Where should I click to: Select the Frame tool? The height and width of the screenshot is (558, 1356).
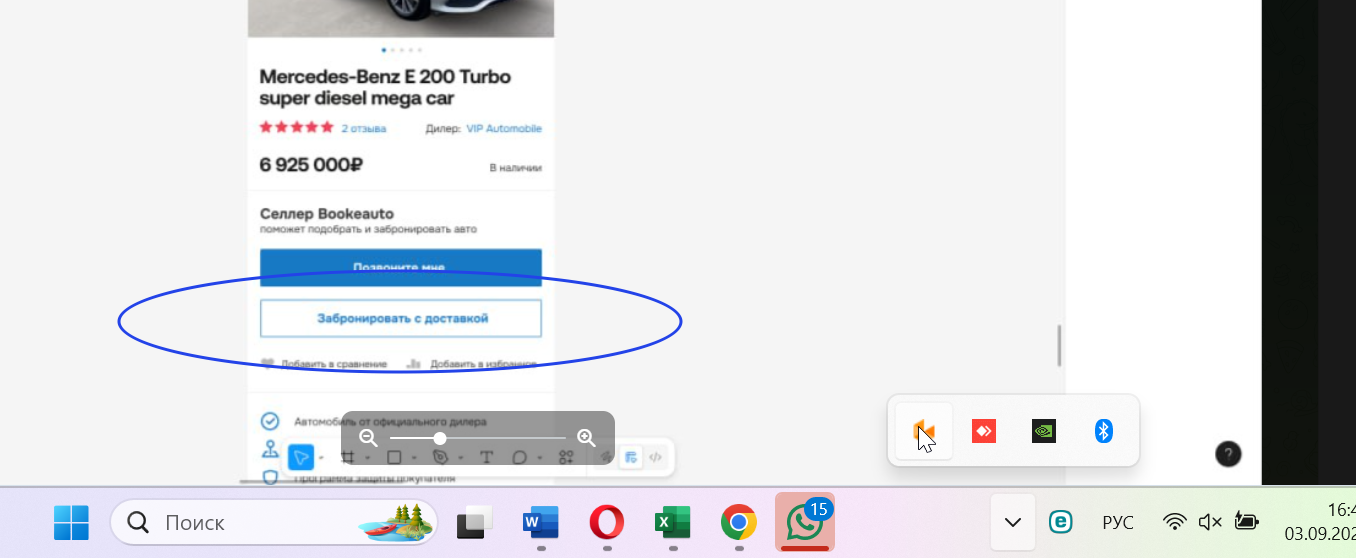click(x=348, y=458)
